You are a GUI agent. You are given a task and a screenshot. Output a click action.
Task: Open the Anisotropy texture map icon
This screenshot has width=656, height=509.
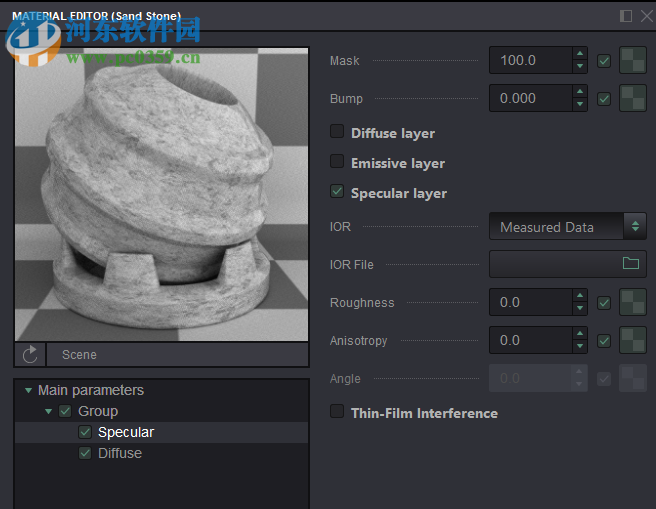(632, 341)
